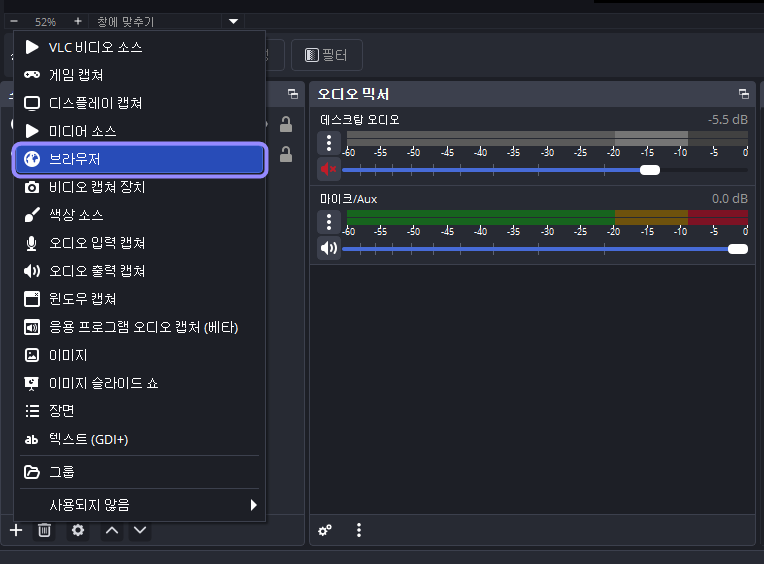Open 데스크탑 오디오 options menu
Viewport: 764px width, 564px height.
pyautogui.click(x=329, y=143)
